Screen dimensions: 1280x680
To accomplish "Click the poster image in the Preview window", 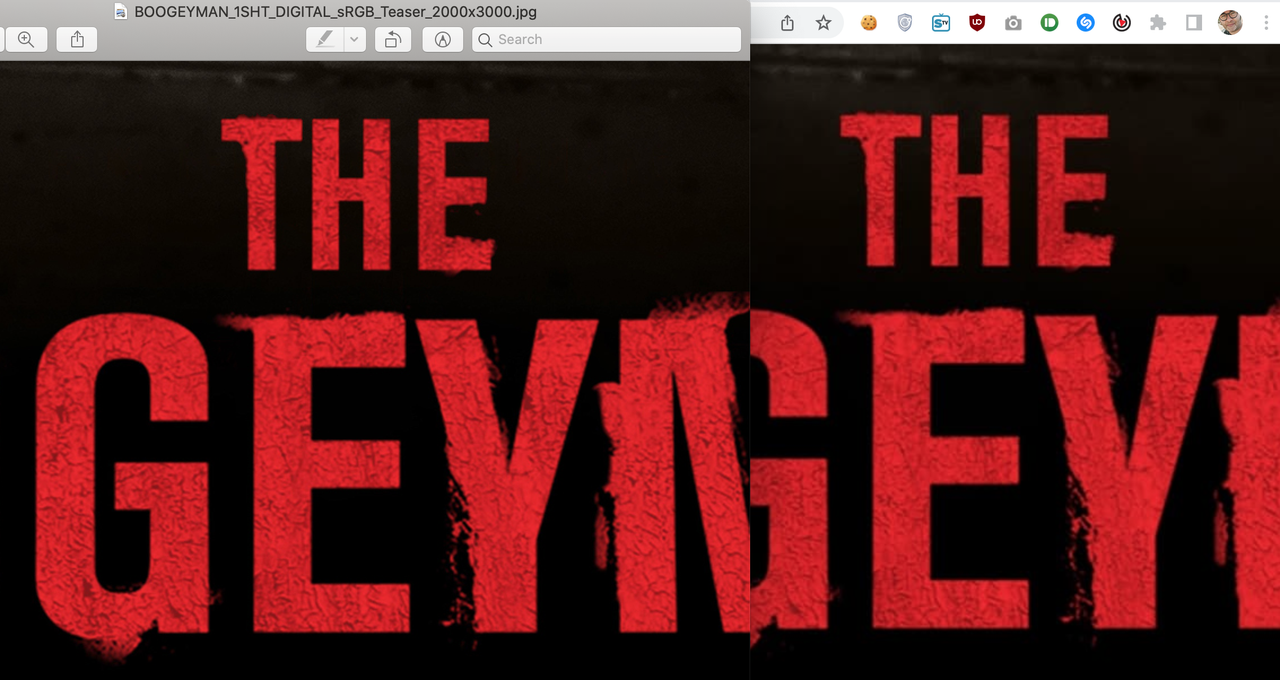I will click(x=375, y=370).
